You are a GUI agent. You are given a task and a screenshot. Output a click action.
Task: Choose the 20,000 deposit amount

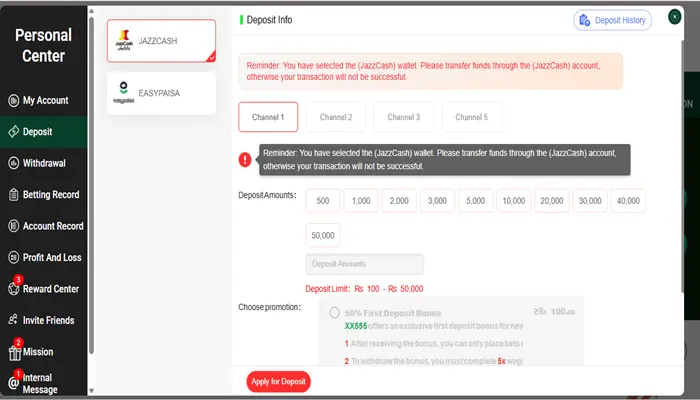click(x=552, y=201)
